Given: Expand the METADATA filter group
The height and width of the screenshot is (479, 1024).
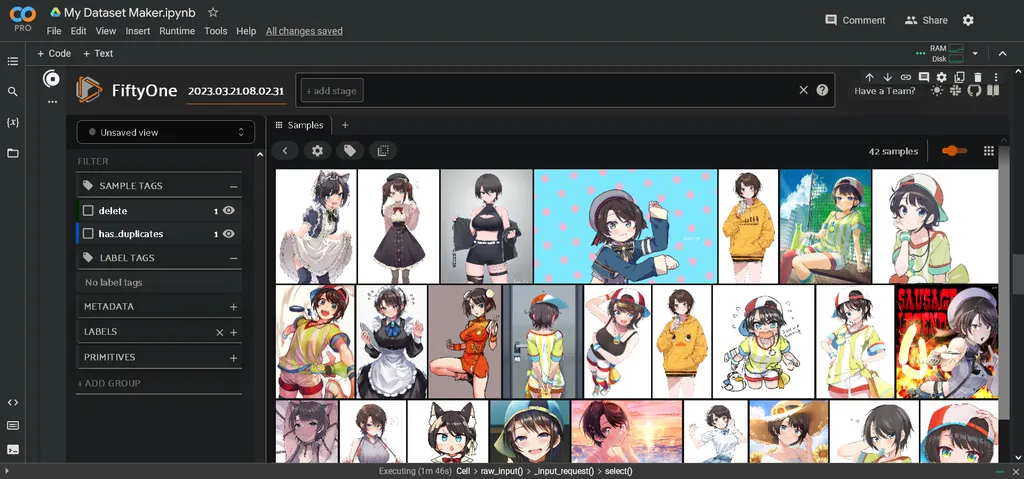Looking at the screenshot, I should tap(233, 307).
